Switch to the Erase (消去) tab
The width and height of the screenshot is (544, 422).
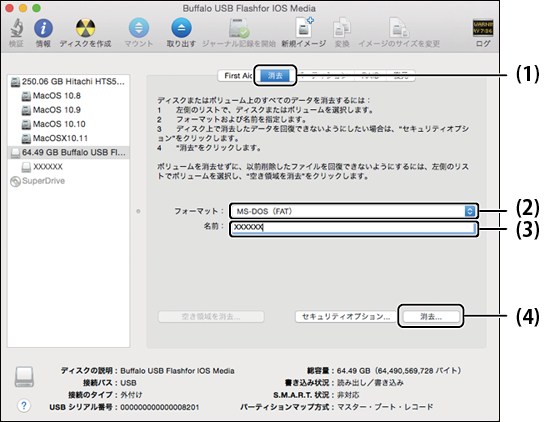pyautogui.click(x=275, y=76)
